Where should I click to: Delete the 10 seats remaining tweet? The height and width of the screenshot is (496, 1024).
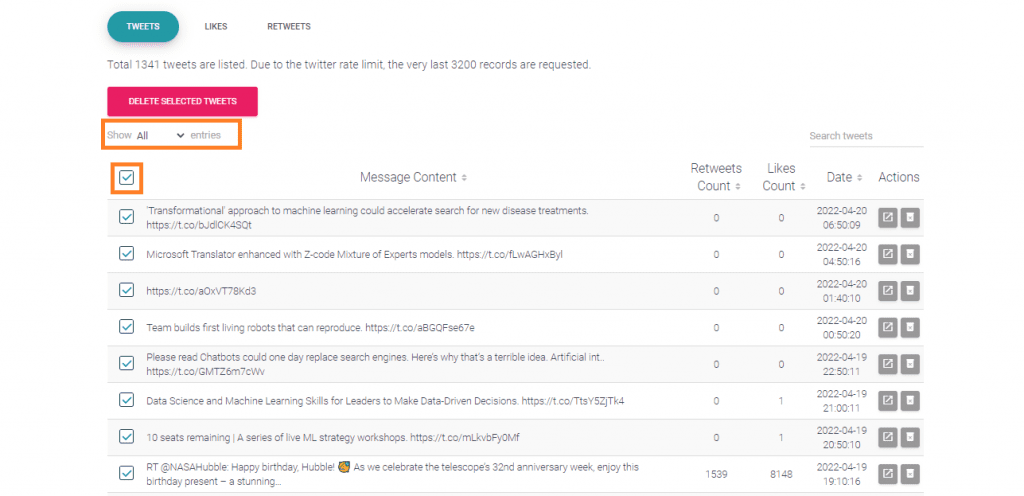(x=910, y=437)
